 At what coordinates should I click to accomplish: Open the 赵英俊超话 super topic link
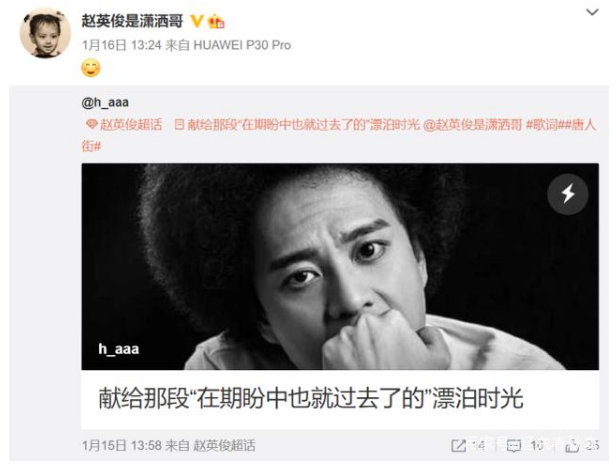point(131,125)
